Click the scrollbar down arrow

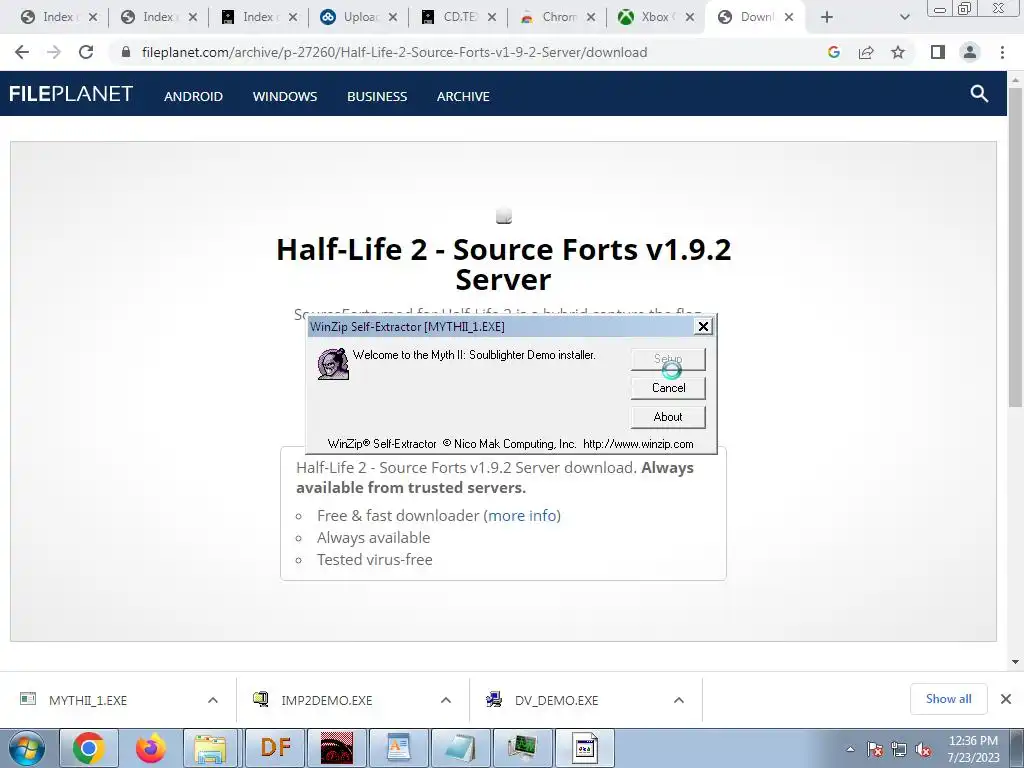click(1015, 662)
